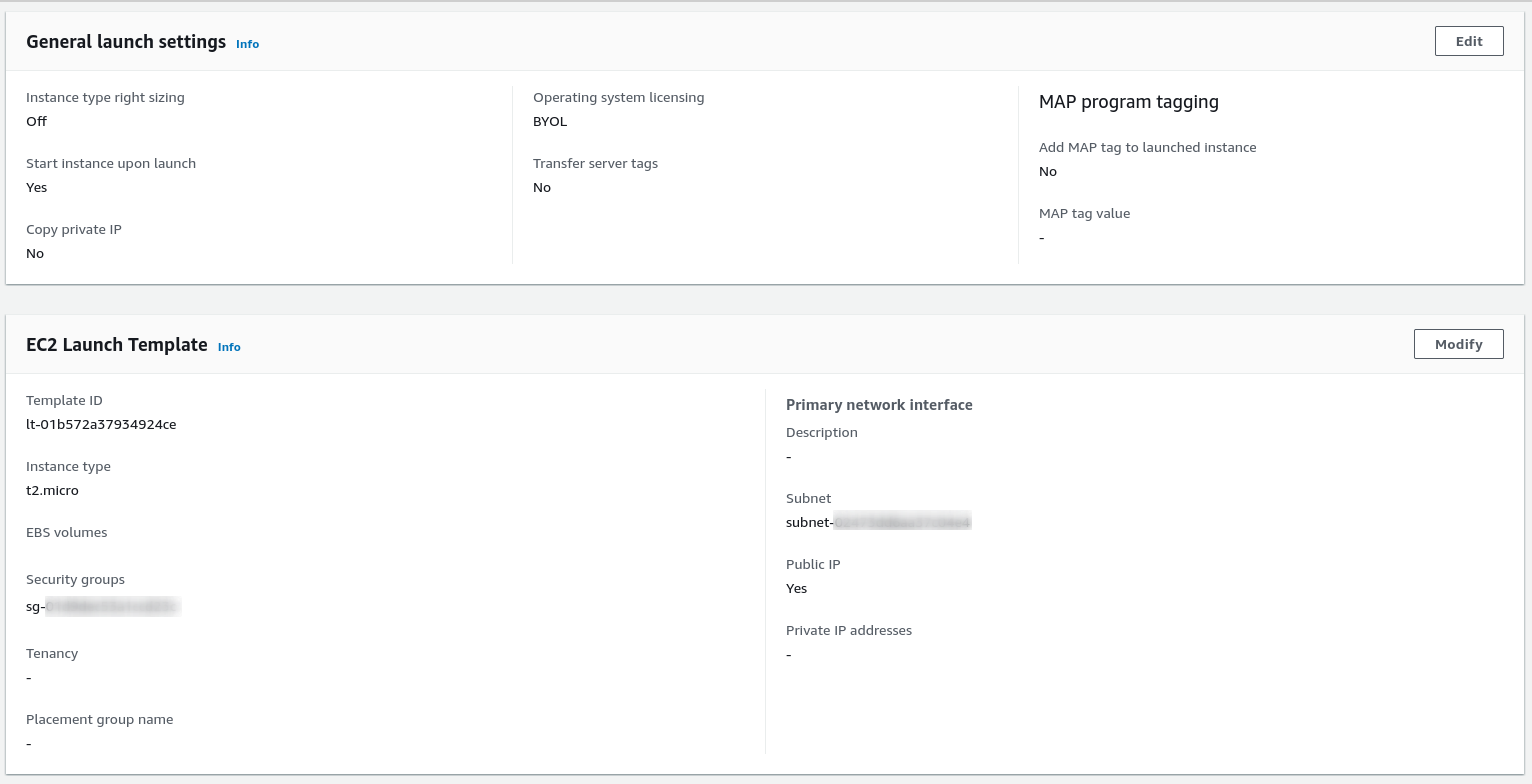The height and width of the screenshot is (784, 1532).
Task: Click the Add MAP tag to launched instance label
Action: pos(1147,148)
